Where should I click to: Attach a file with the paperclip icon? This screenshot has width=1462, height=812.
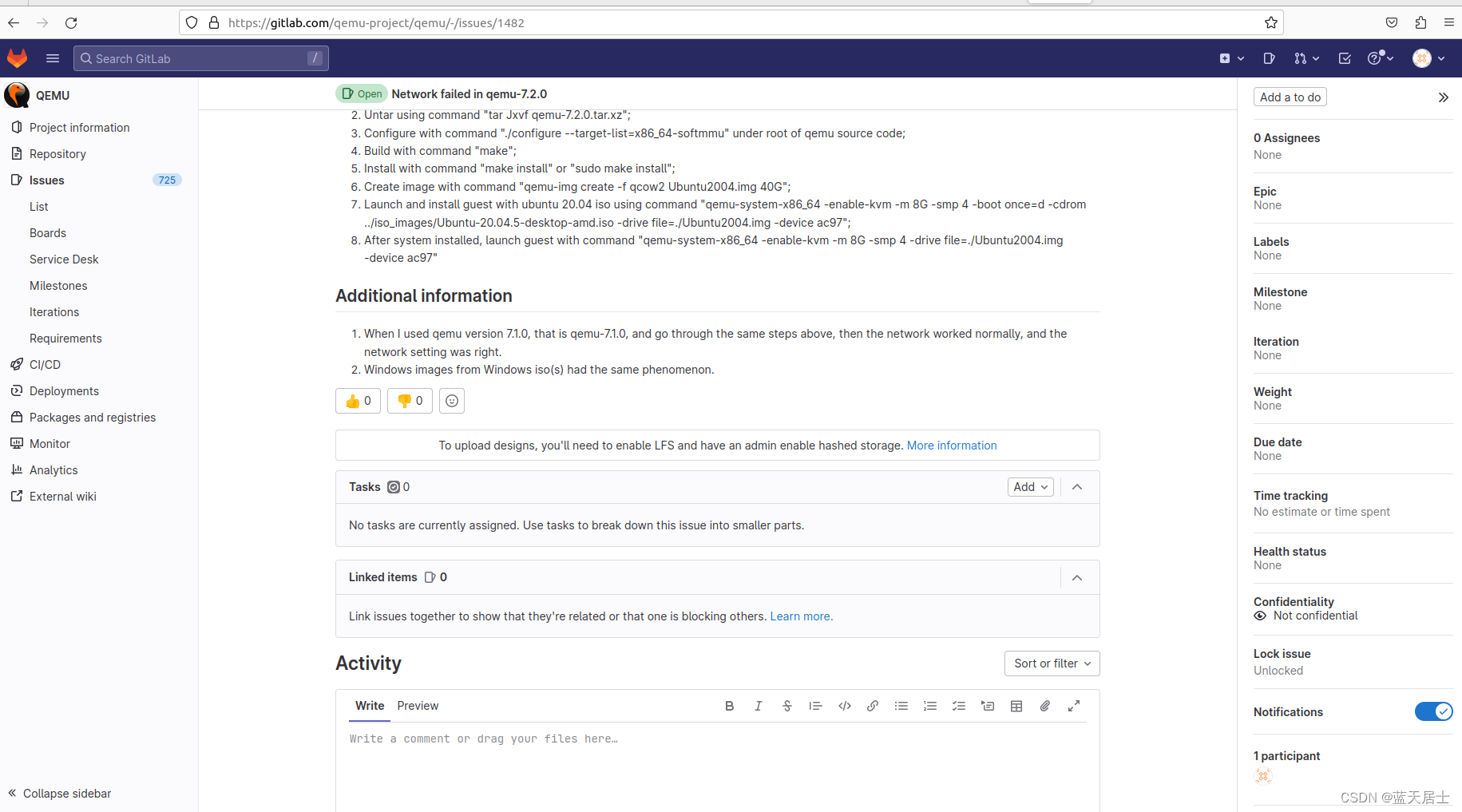click(1045, 706)
